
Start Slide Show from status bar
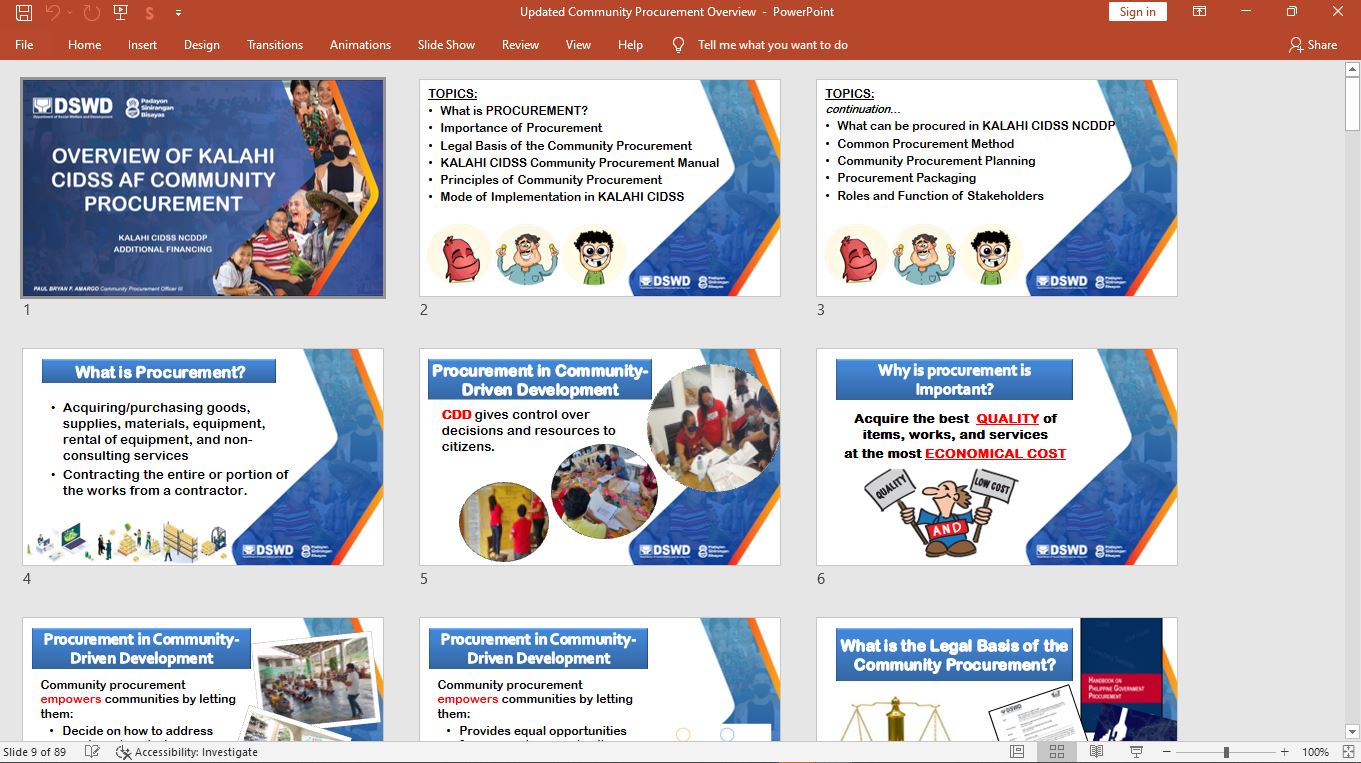[x=1136, y=752]
